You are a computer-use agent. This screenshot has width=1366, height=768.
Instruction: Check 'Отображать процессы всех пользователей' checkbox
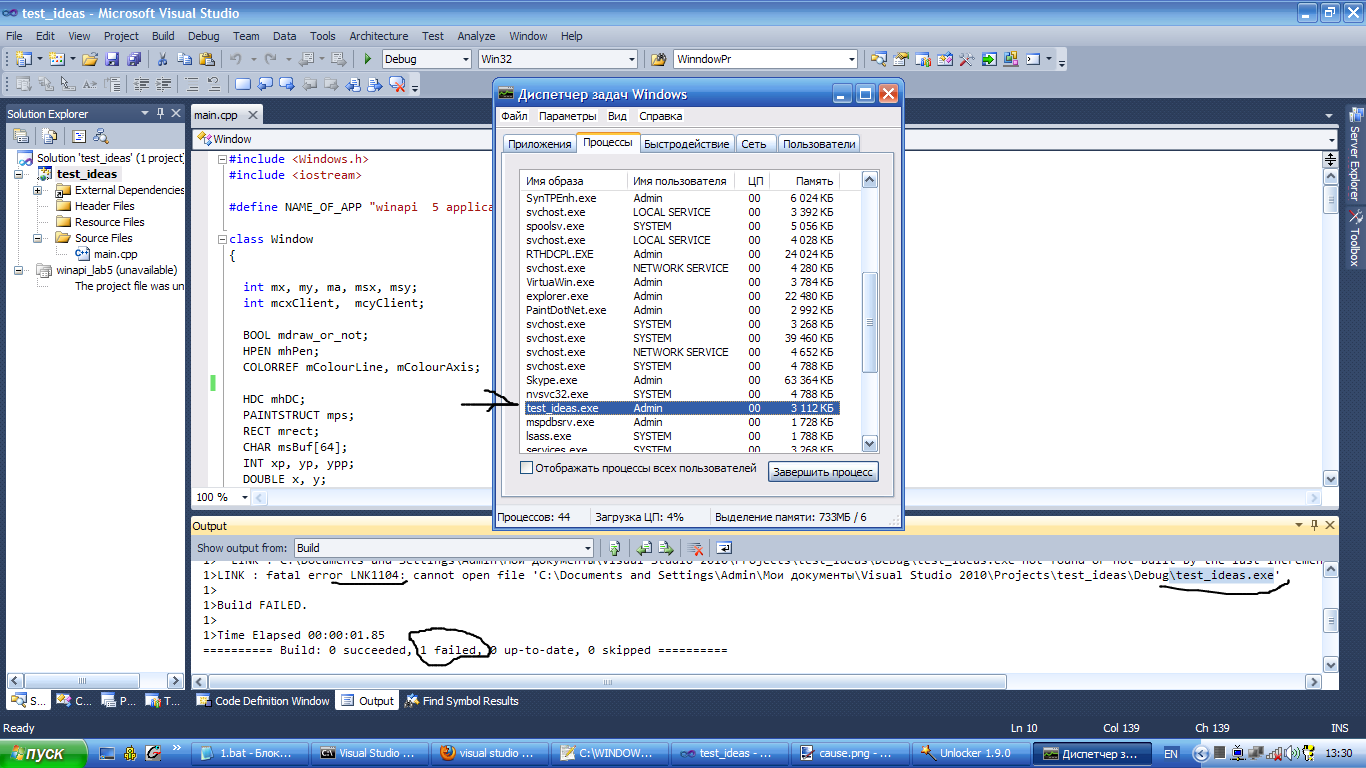(x=527, y=468)
